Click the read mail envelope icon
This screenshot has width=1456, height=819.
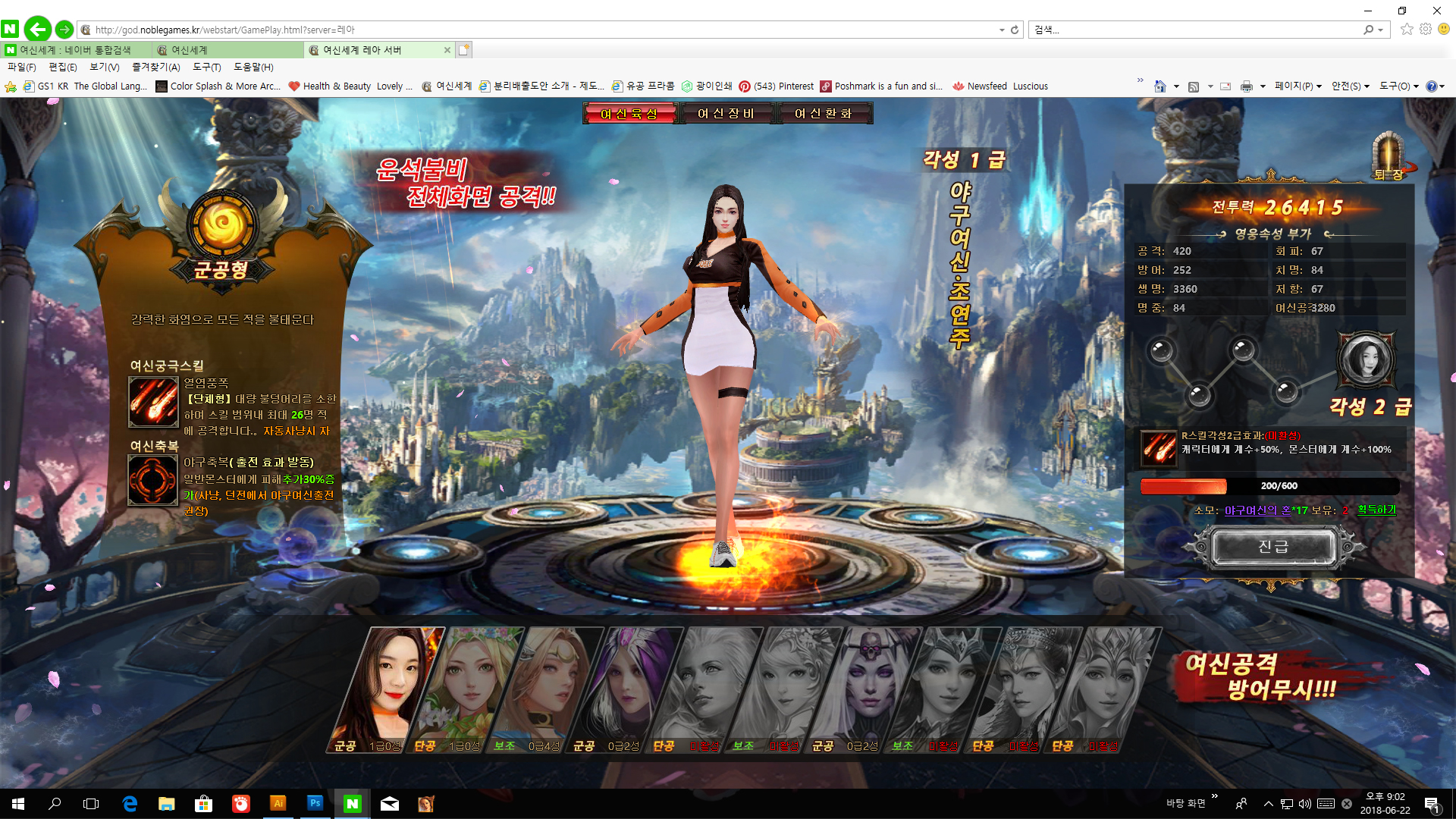tap(1225, 86)
